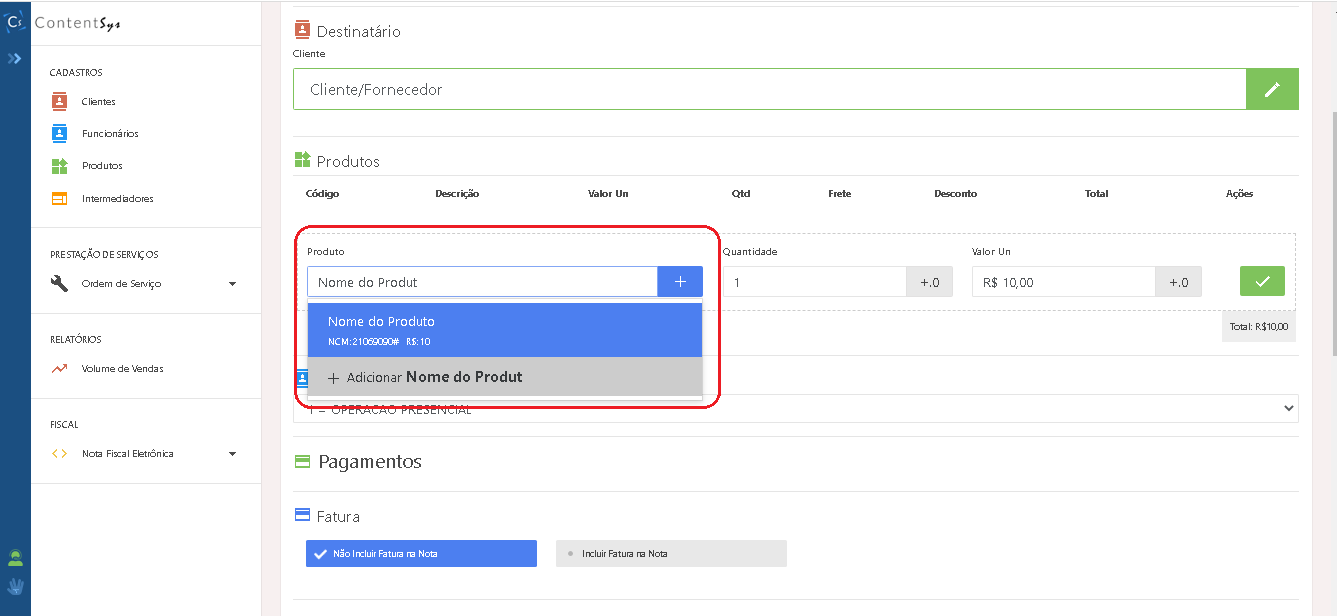Click the Intermediadores sidebar icon
This screenshot has height=616, width=1337.
59,199
